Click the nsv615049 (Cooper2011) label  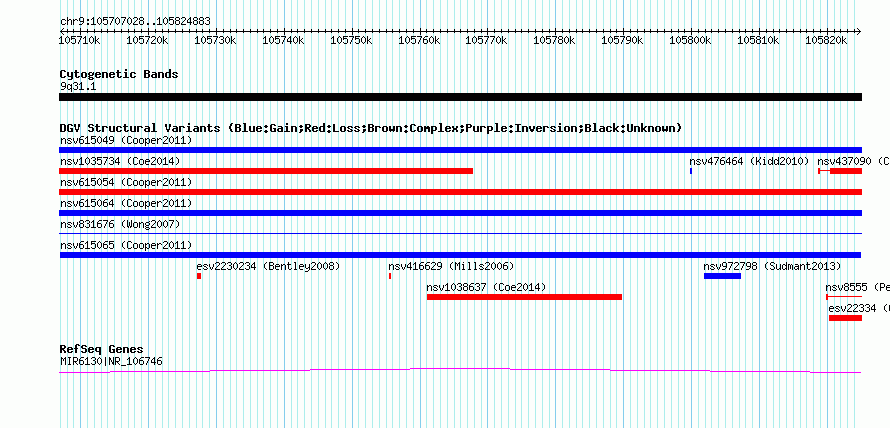coord(126,140)
